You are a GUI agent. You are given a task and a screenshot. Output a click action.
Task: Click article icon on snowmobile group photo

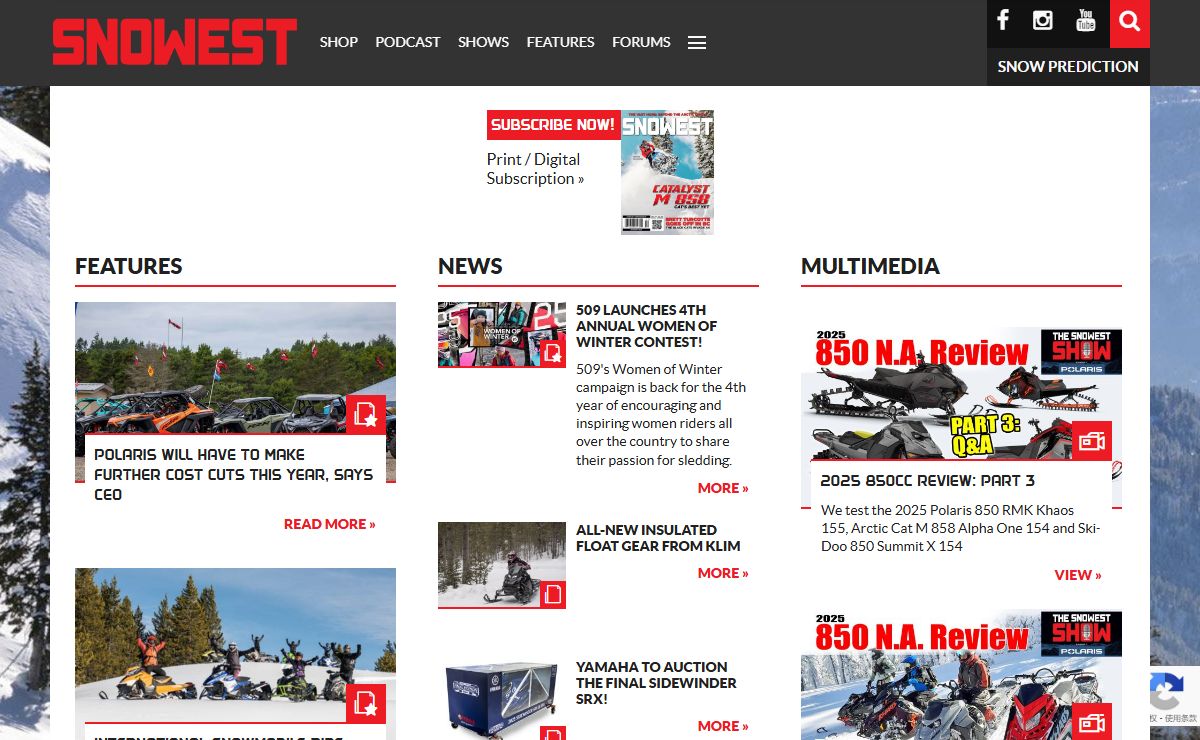click(366, 703)
